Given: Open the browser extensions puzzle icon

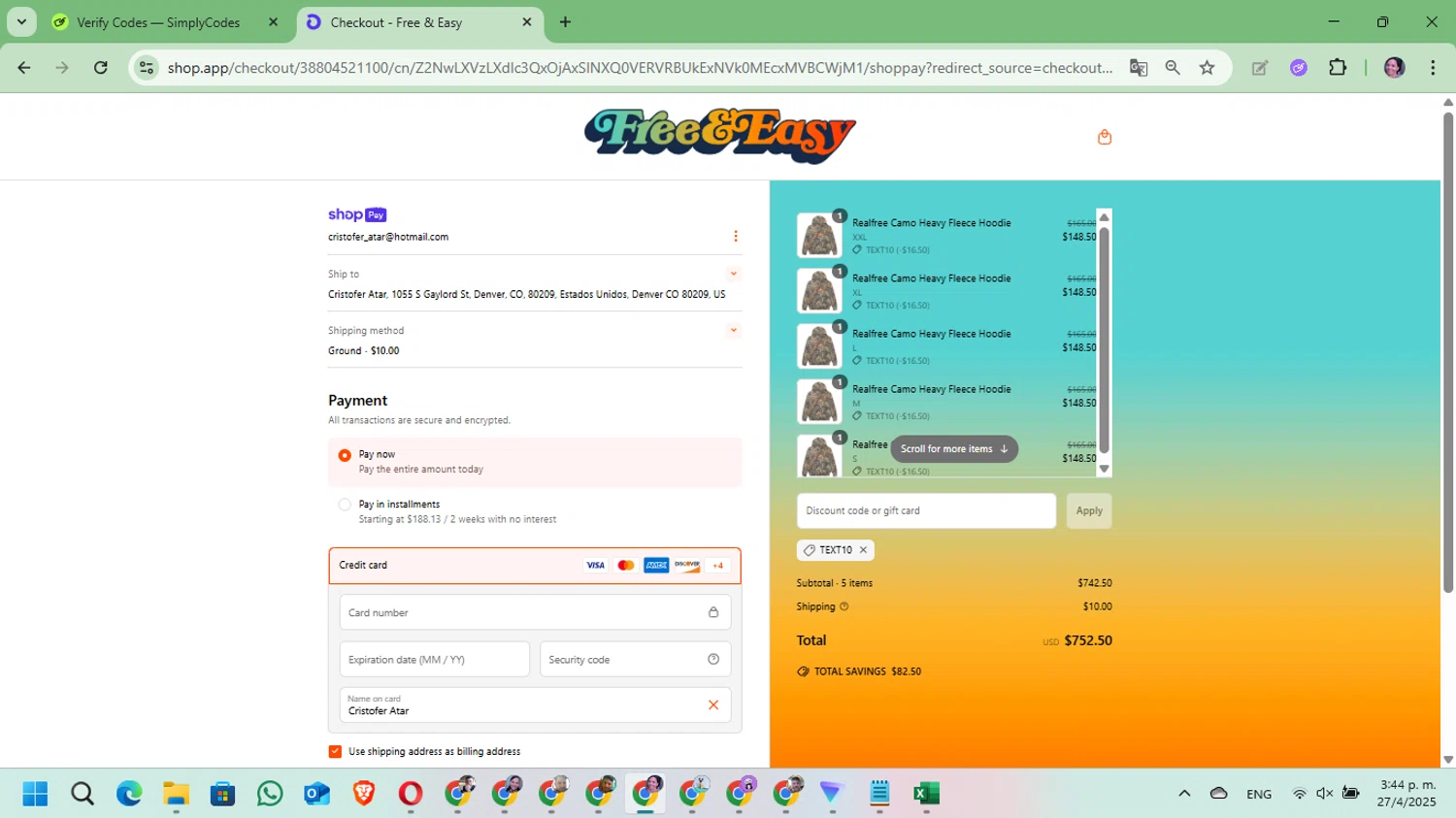Looking at the screenshot, I should tap(1338, 67).
